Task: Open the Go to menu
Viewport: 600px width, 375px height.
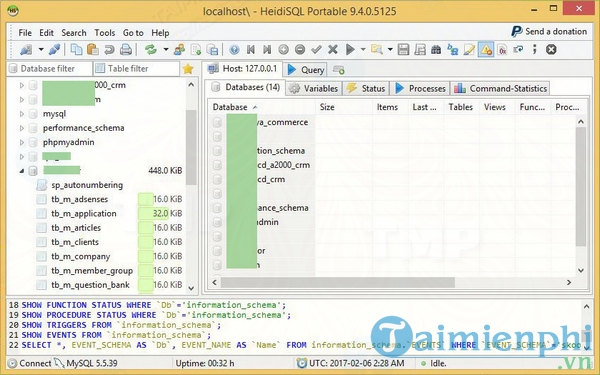Action: (133, 33)
